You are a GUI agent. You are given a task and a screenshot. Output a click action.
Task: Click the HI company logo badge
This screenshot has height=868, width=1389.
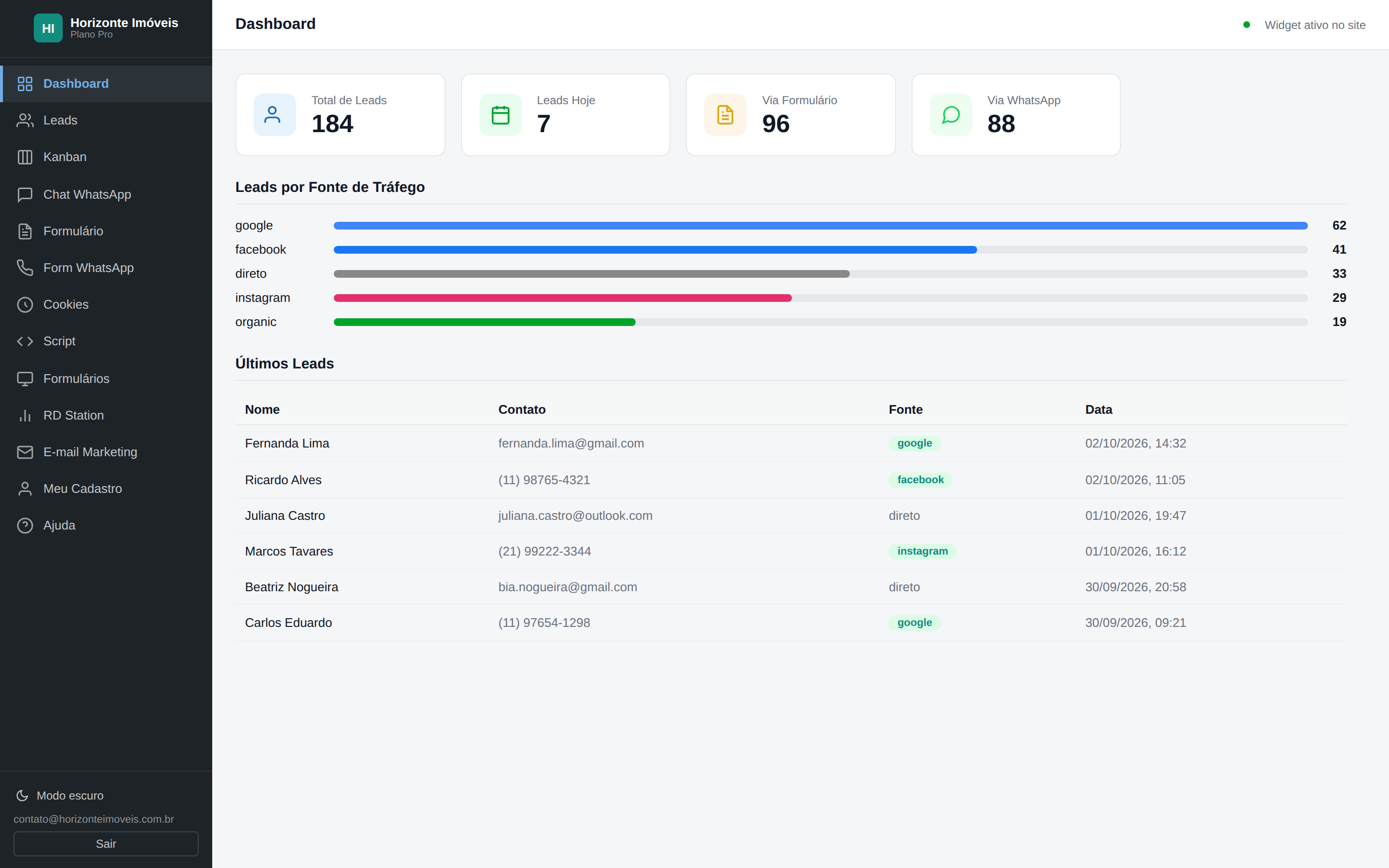(x=48, y=28)
